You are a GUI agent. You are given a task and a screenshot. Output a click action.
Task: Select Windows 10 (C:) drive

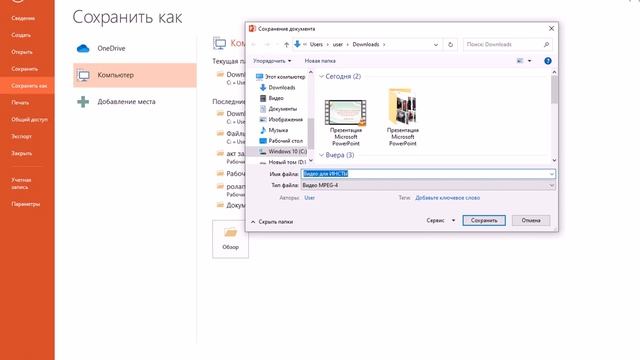[x=283, y=151]
